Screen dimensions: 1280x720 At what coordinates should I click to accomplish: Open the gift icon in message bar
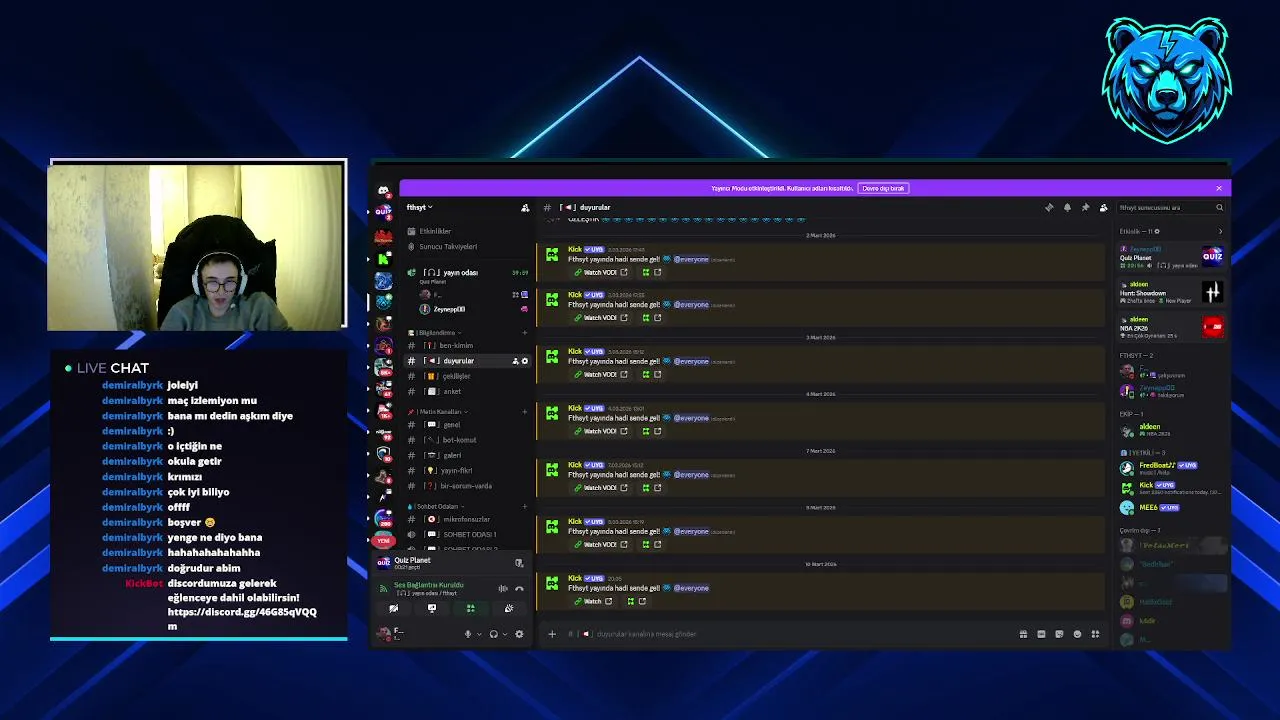click(1023, 634)
